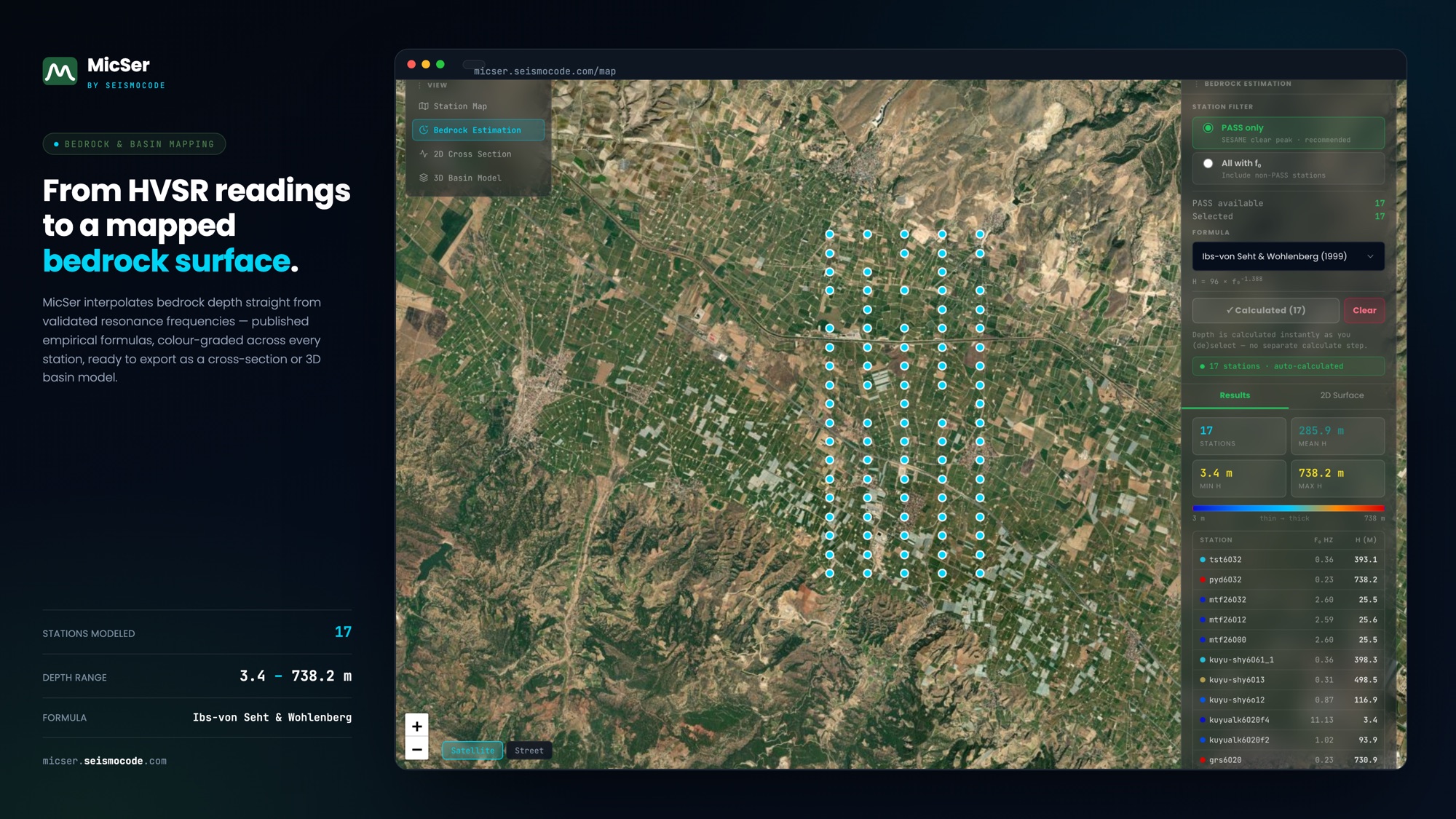Click the F0 HZ column header
This screenshot has width=1456, height=819.
click(x=1324, y=540)
